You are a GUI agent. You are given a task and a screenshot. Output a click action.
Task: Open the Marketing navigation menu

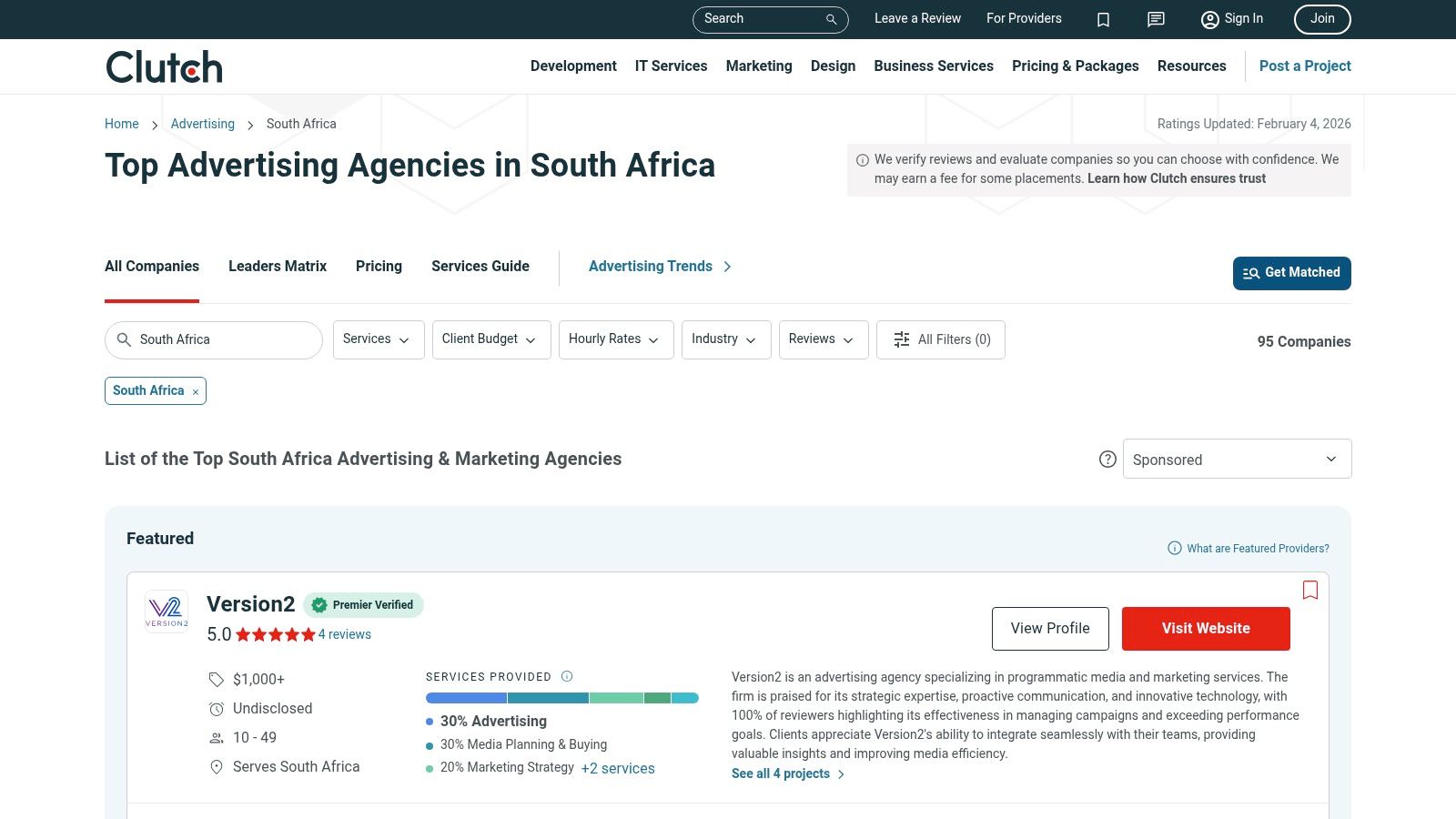[759, 66]
